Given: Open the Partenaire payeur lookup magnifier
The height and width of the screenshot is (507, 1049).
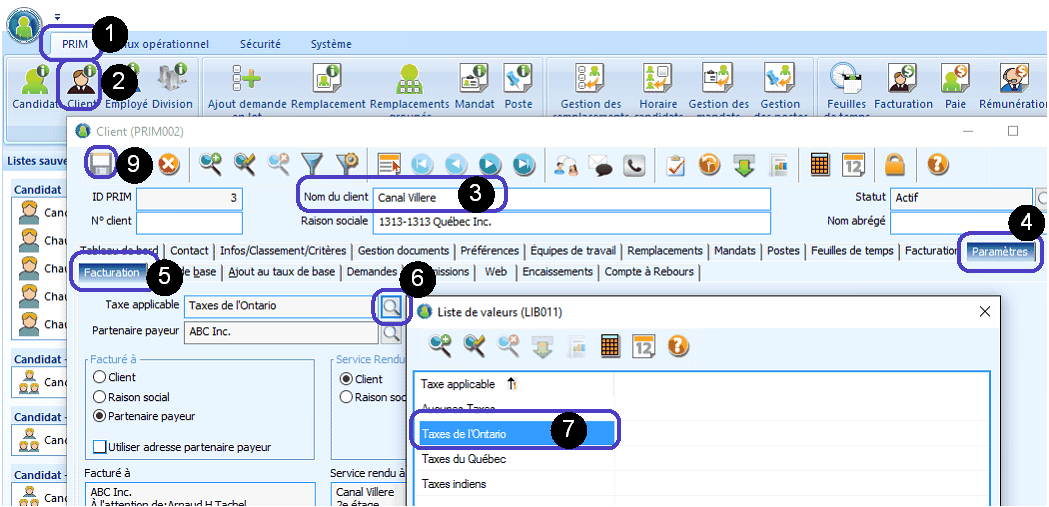Looking at the screenshot, I should coord(391,332).
